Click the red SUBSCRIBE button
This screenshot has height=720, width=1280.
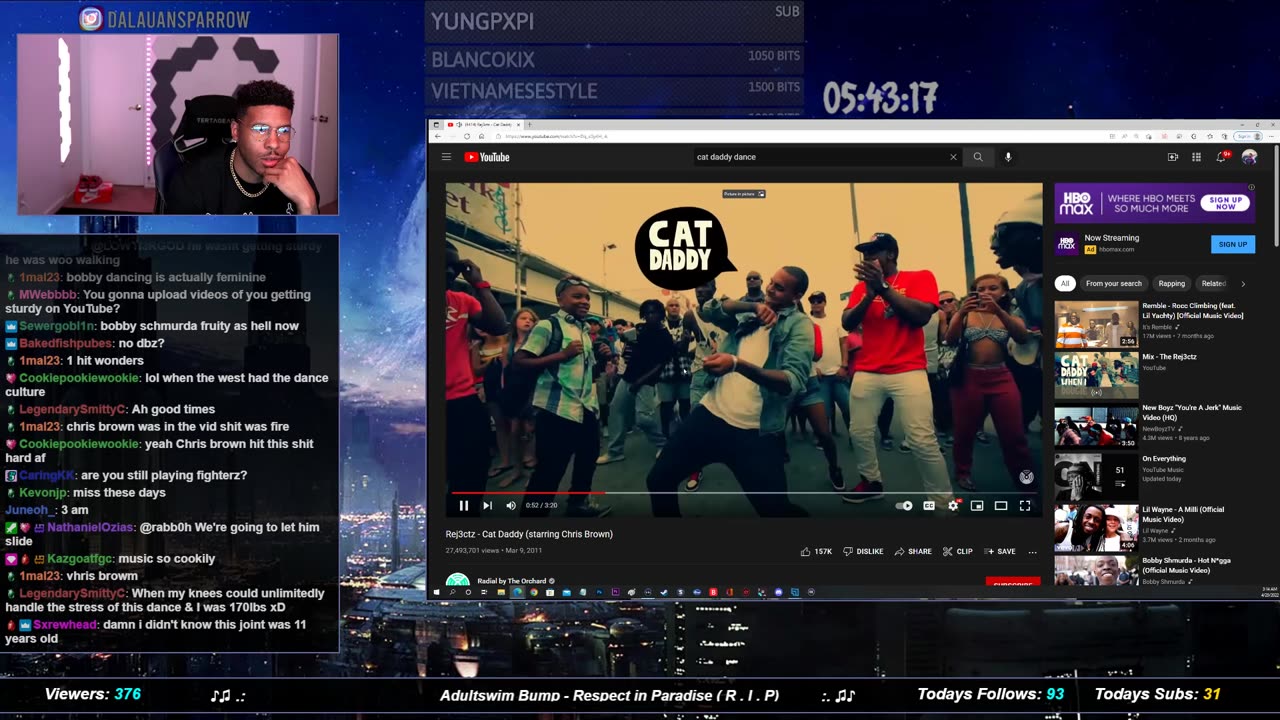(x=1012, y=583)
